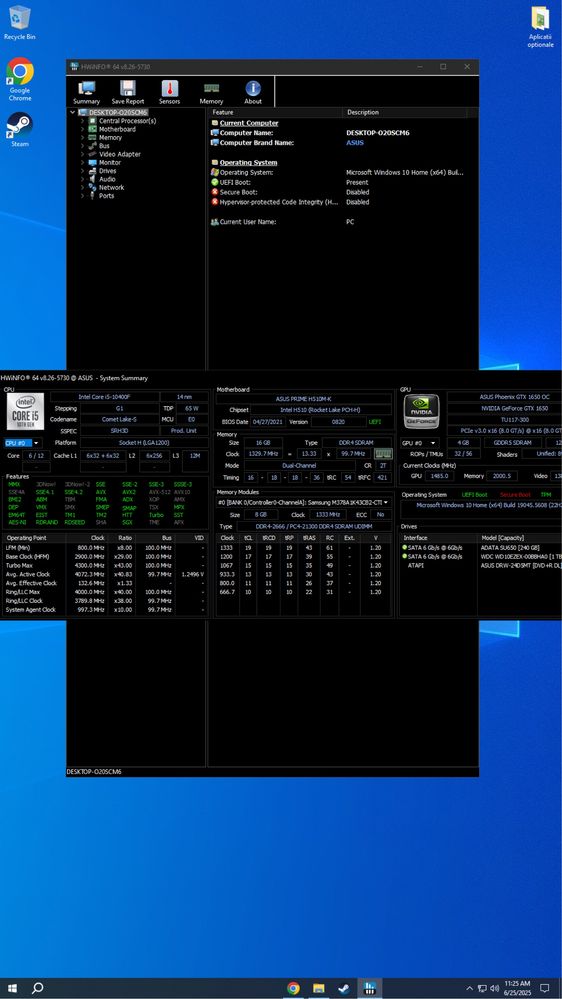Click the Operating Point column header

(x=32, y=538)
